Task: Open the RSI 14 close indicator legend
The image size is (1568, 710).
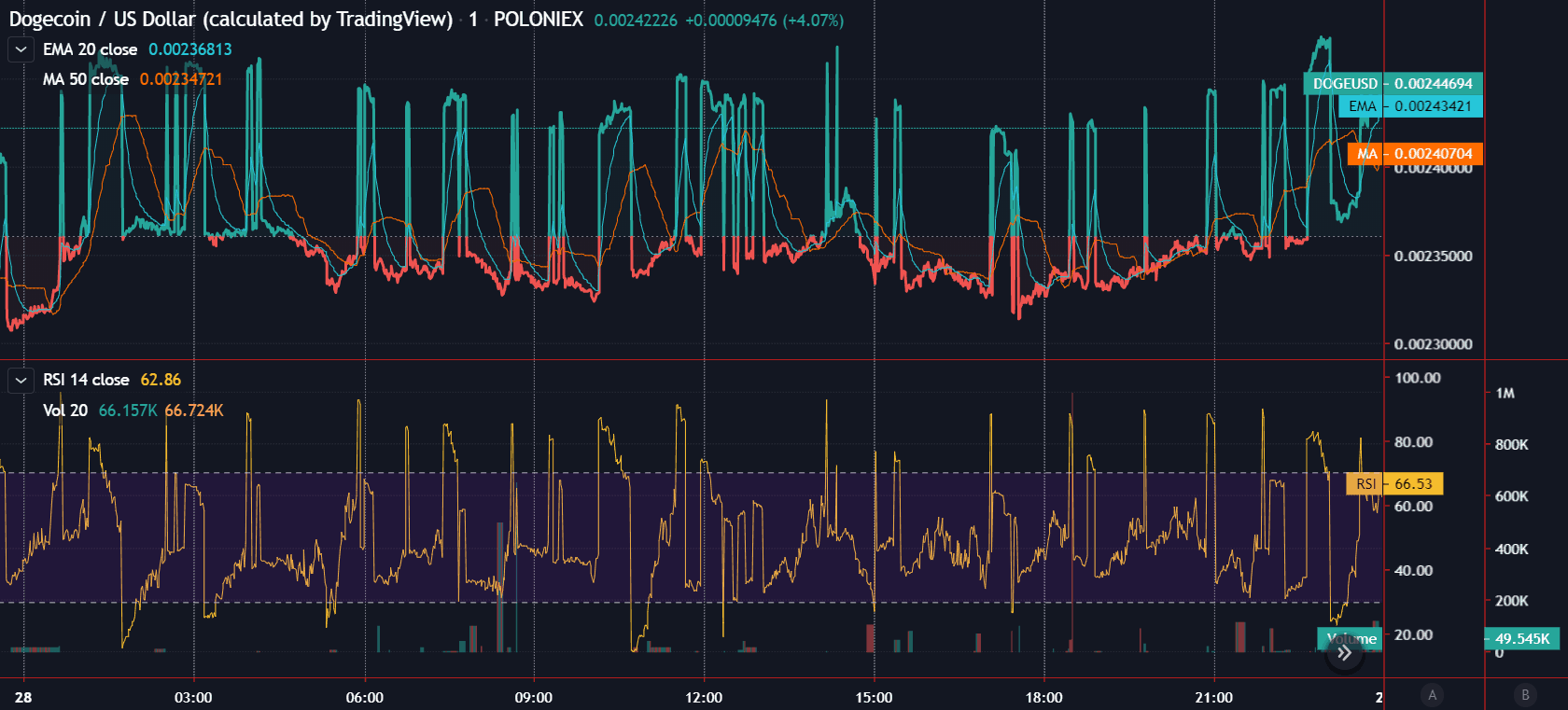Action: pos(86,380)
